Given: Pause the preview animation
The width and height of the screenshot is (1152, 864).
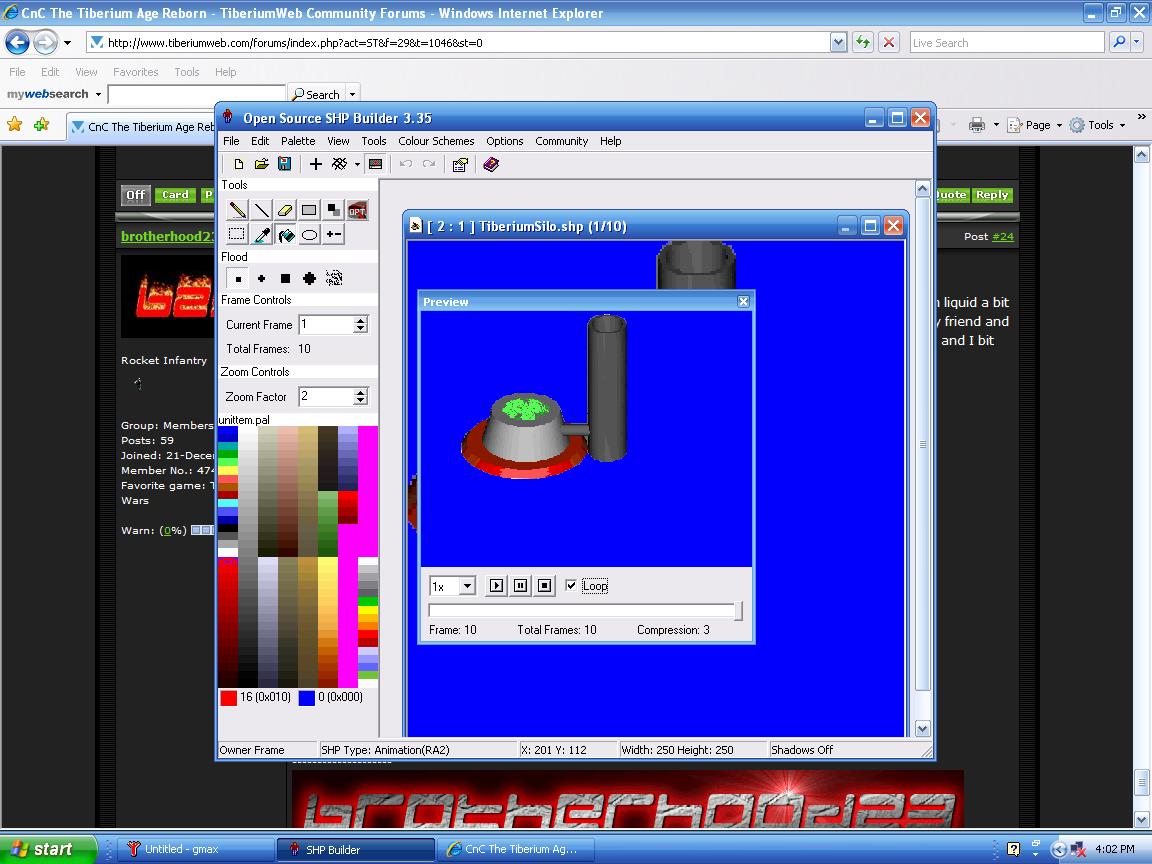Looking at the screenshot, I should 520,586.
